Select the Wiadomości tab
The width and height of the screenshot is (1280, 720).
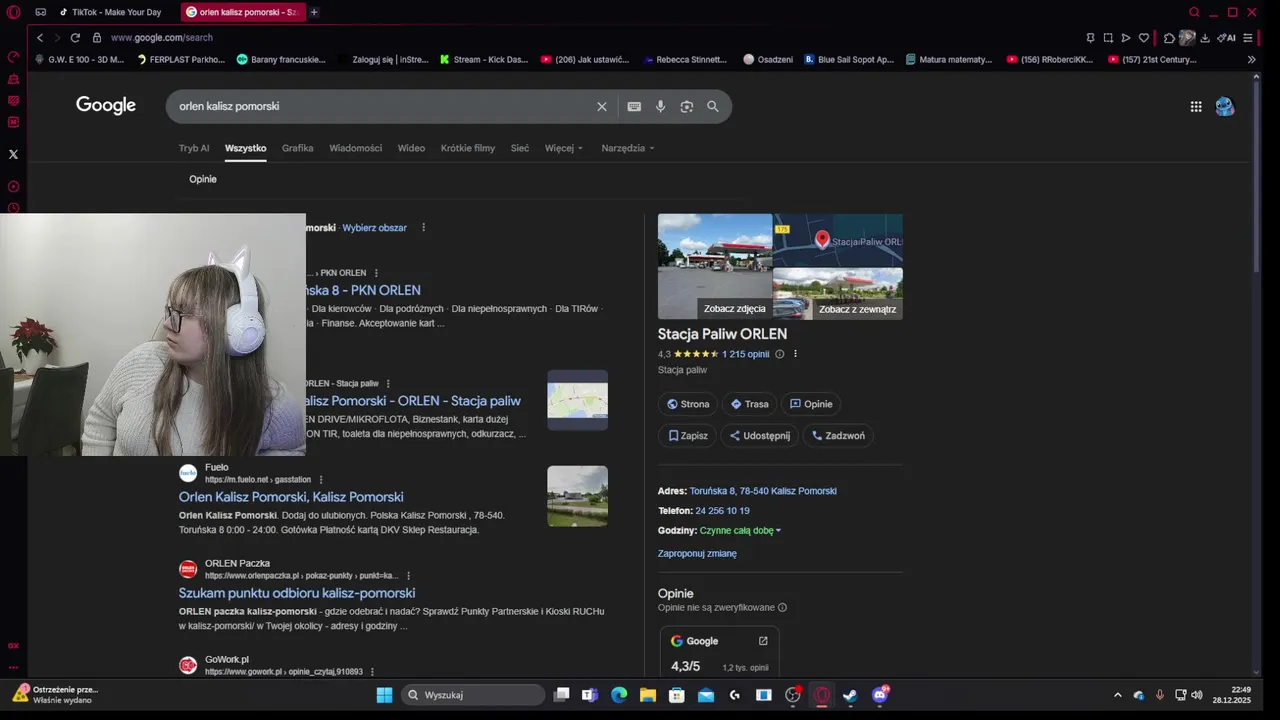(x=355, y=148)
